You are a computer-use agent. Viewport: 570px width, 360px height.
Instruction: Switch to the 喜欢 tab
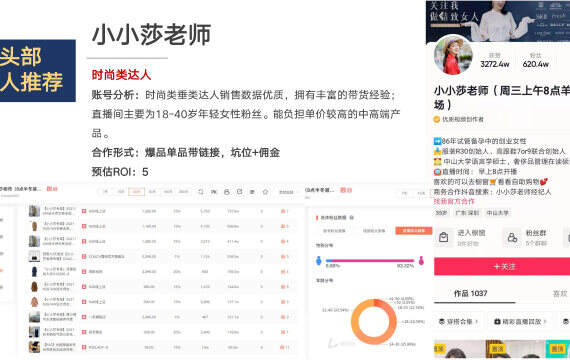(560, 293)
